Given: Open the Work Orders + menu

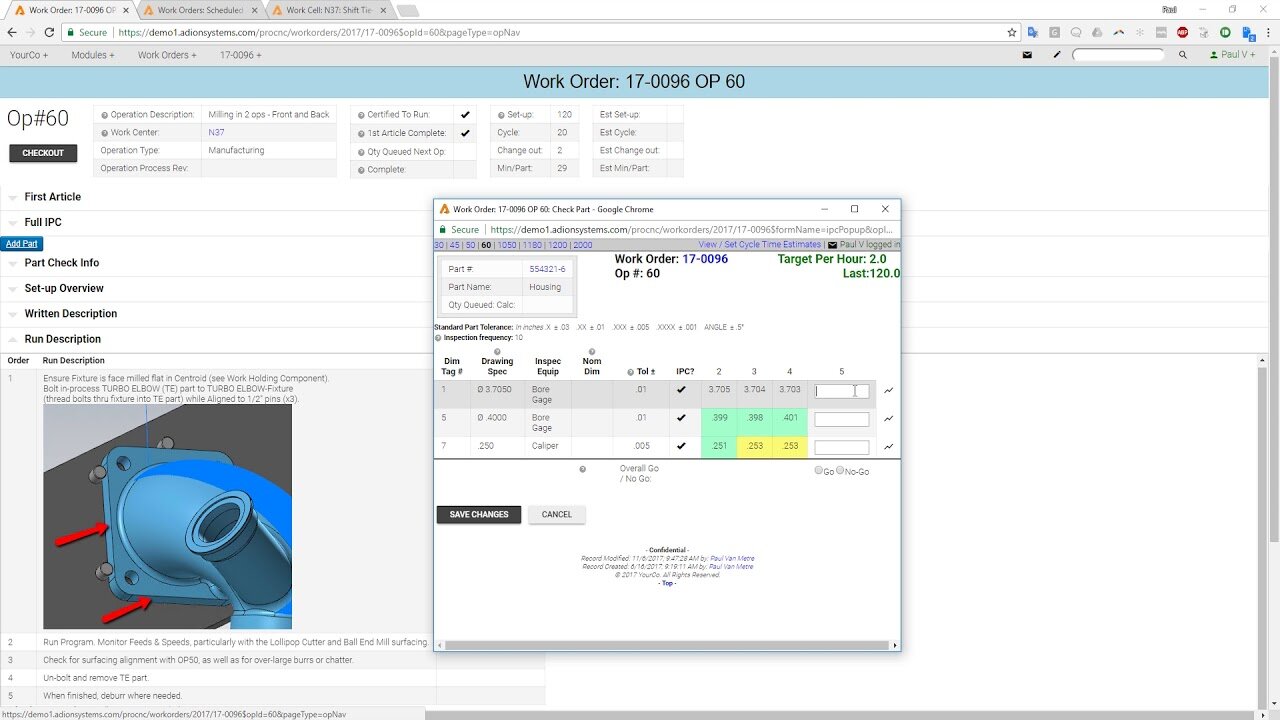Looking at the screenshot, I should [x=167, y=55].
